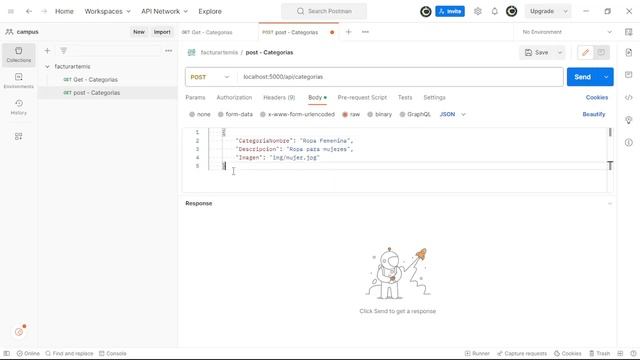Toggle sidebar from status bar icon
This screenshot has width=640, height=360.
pos(7,353)
